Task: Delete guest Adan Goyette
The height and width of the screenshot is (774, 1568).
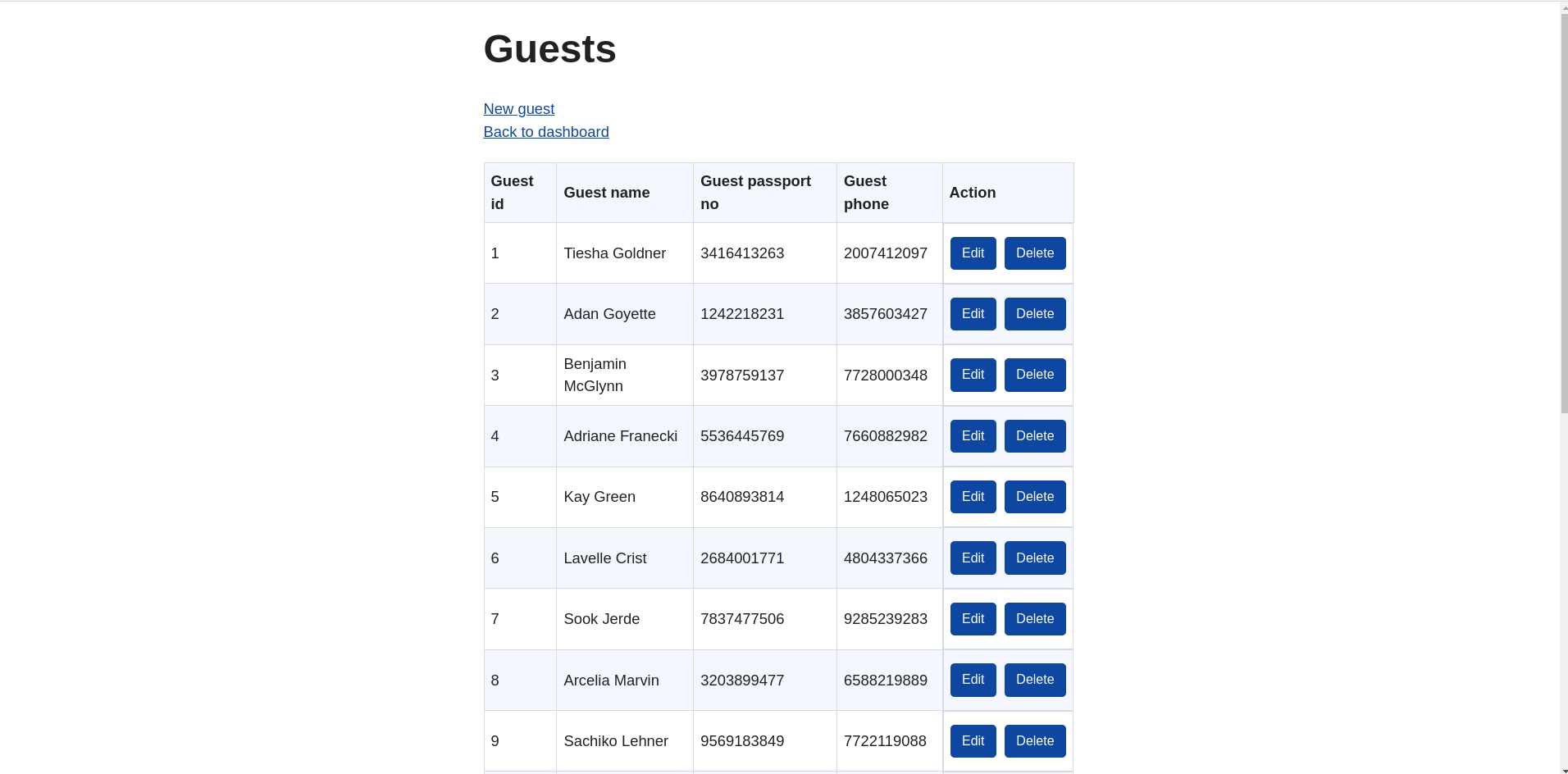Action: (1034, 313)
